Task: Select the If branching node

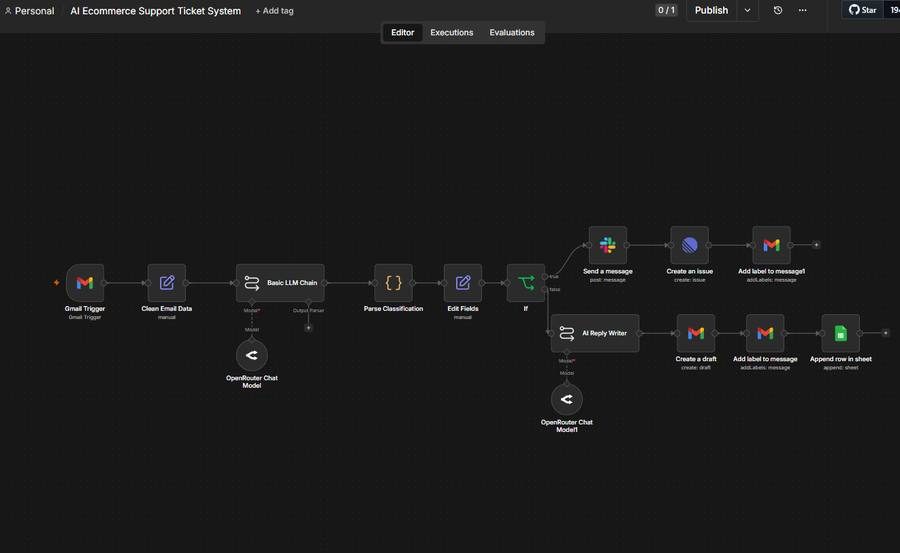Action: pos(526,283)
